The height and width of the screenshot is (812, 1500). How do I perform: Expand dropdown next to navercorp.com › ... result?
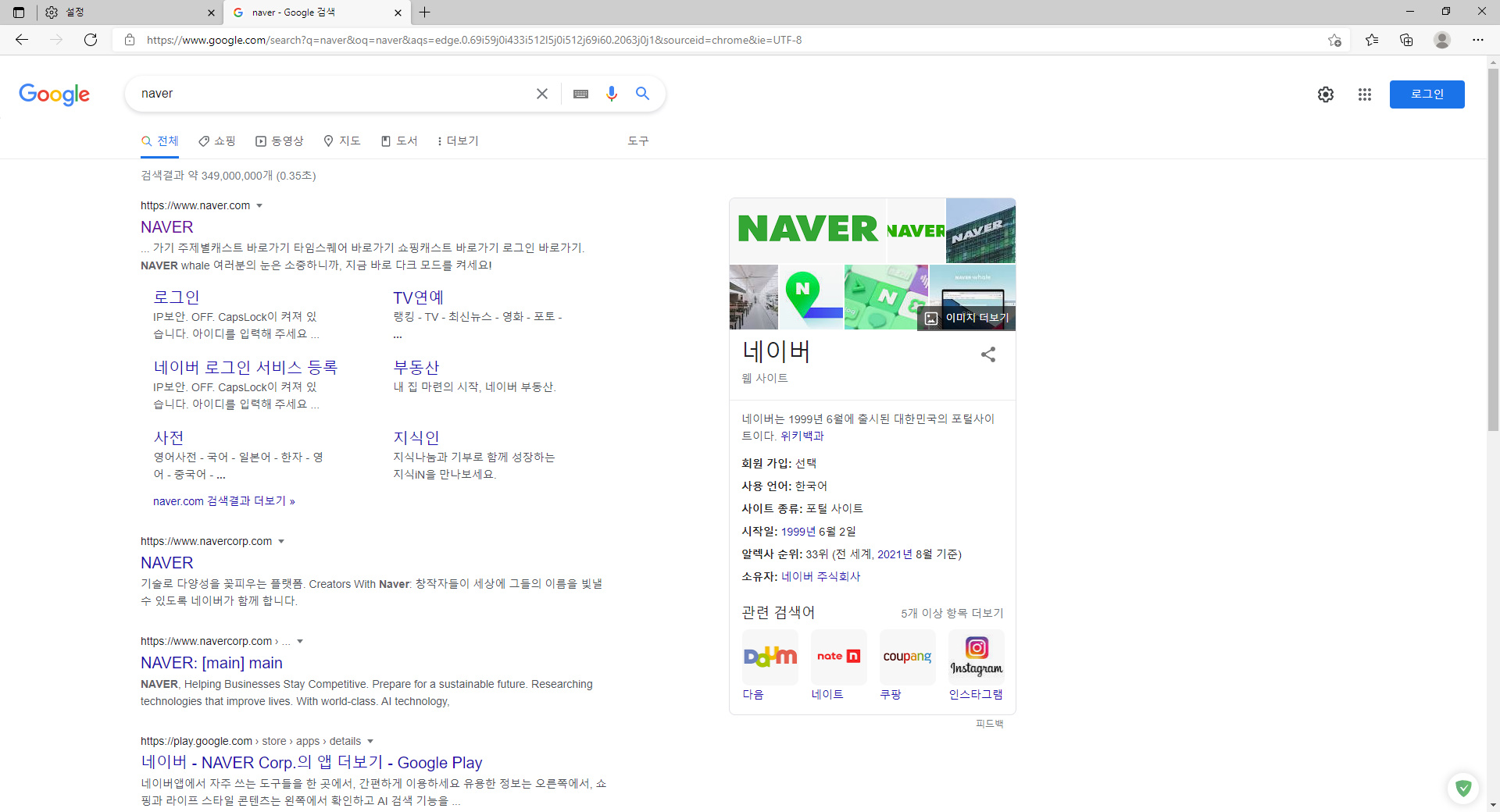[300, 642]
